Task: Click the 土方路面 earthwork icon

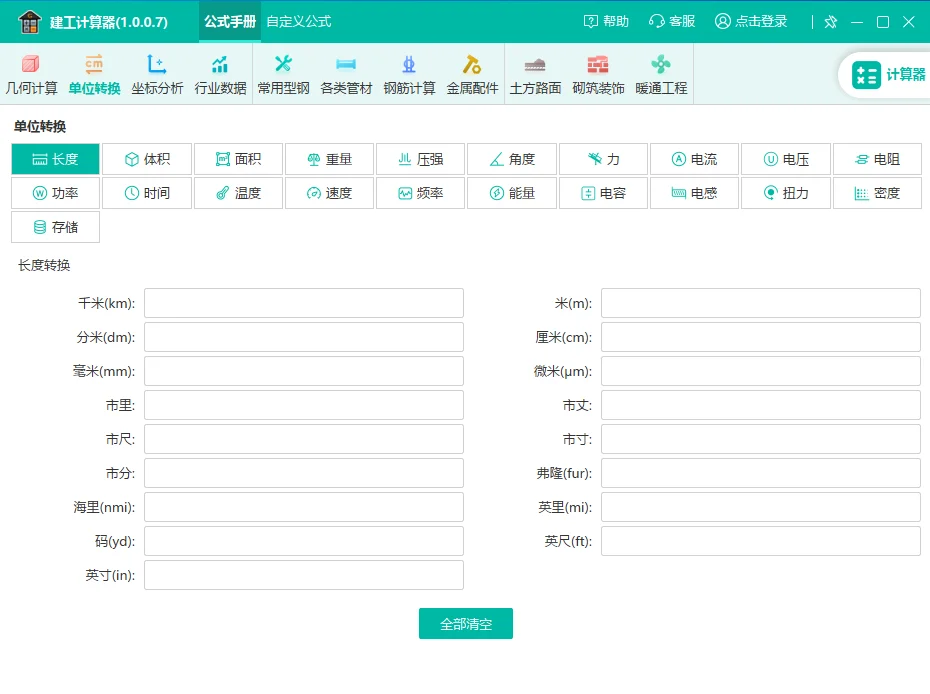Action: click(x=535, y=73)
